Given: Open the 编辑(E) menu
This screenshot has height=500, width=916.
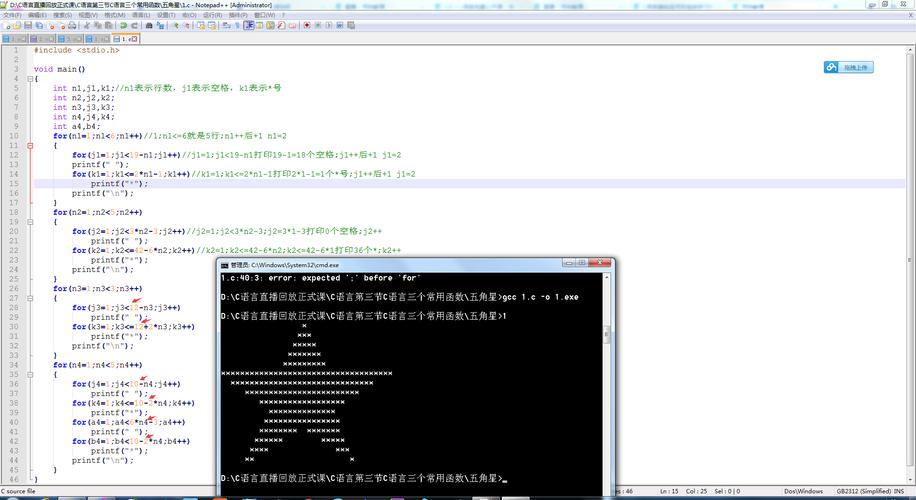Looking at the screenshot, I should pyautogui.click(x=37, y=15).
